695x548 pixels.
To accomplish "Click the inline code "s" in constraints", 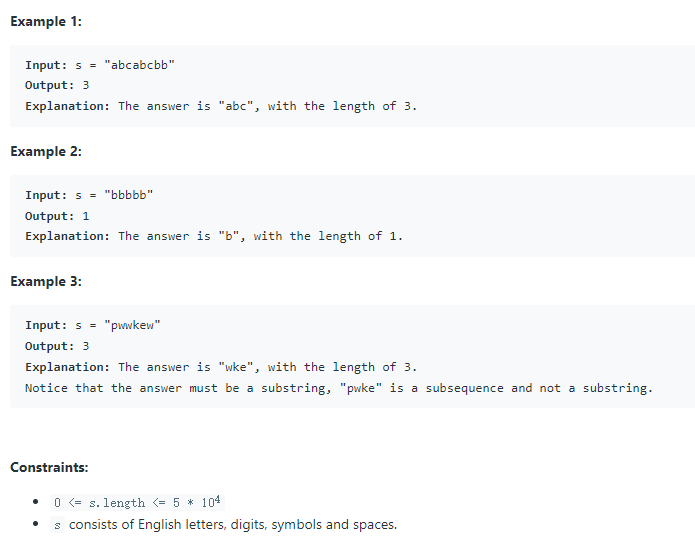I will [57, 525].
